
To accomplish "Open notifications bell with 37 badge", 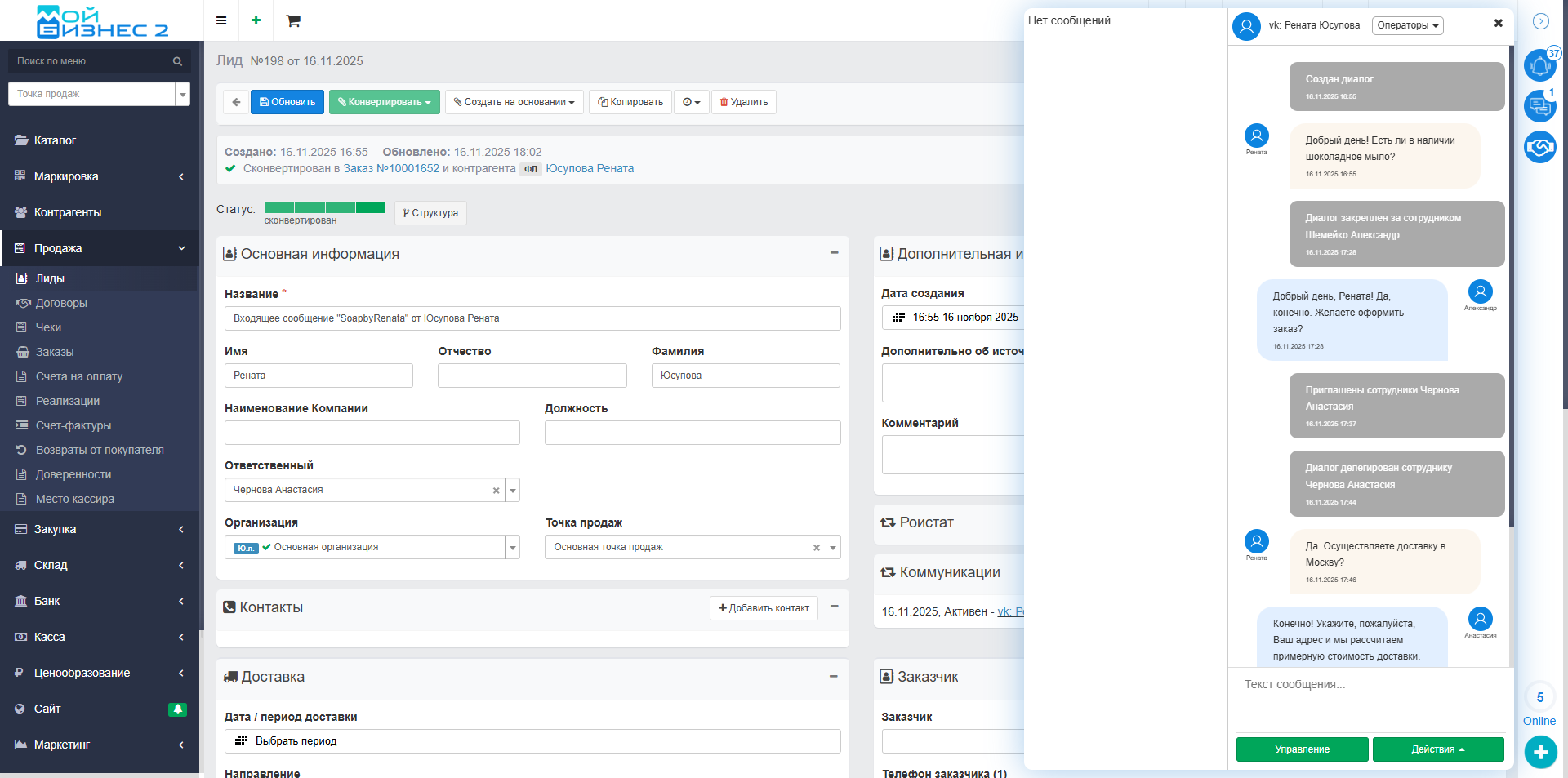I will tap(1539, 65).
